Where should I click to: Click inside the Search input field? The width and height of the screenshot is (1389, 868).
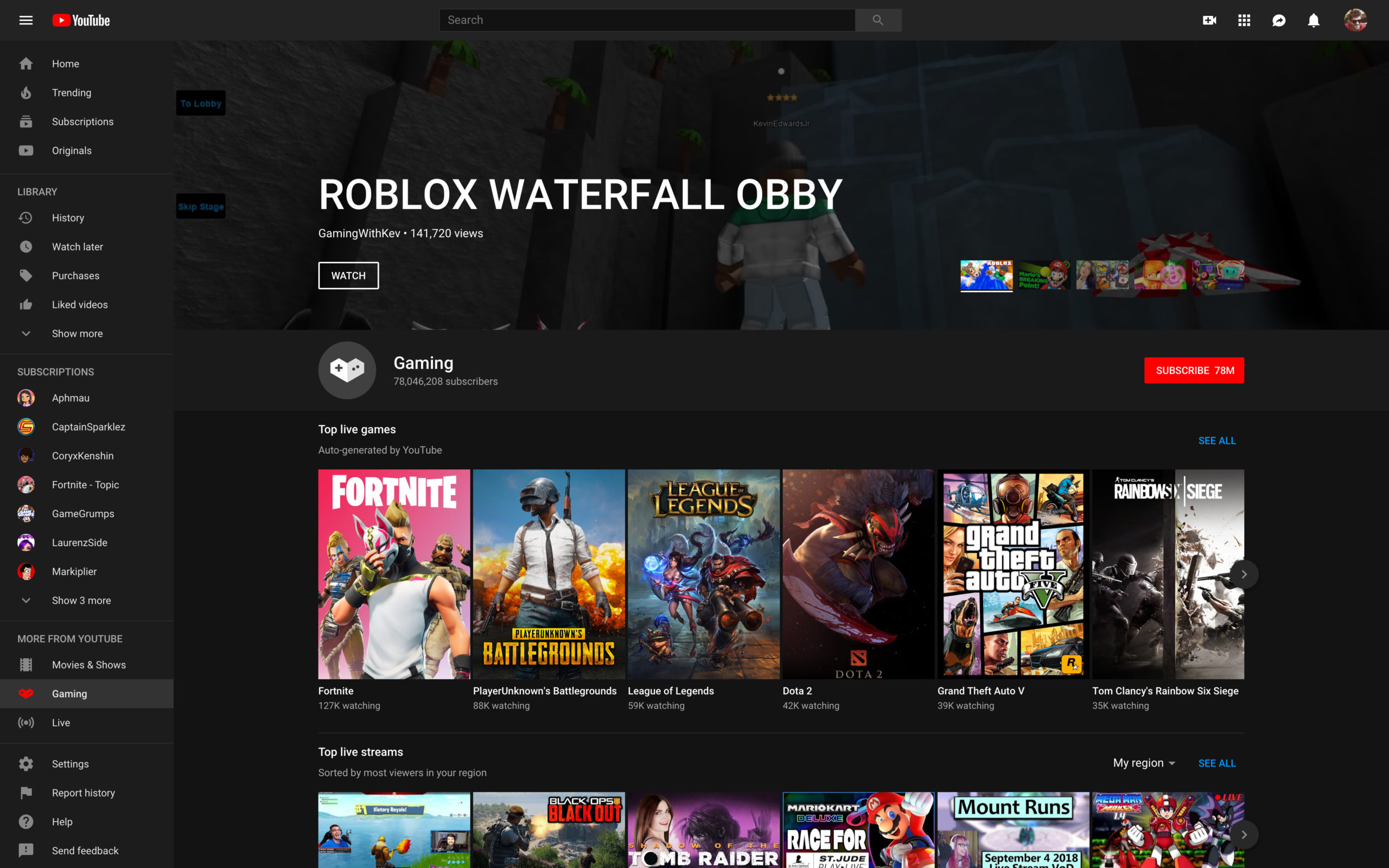647,20
